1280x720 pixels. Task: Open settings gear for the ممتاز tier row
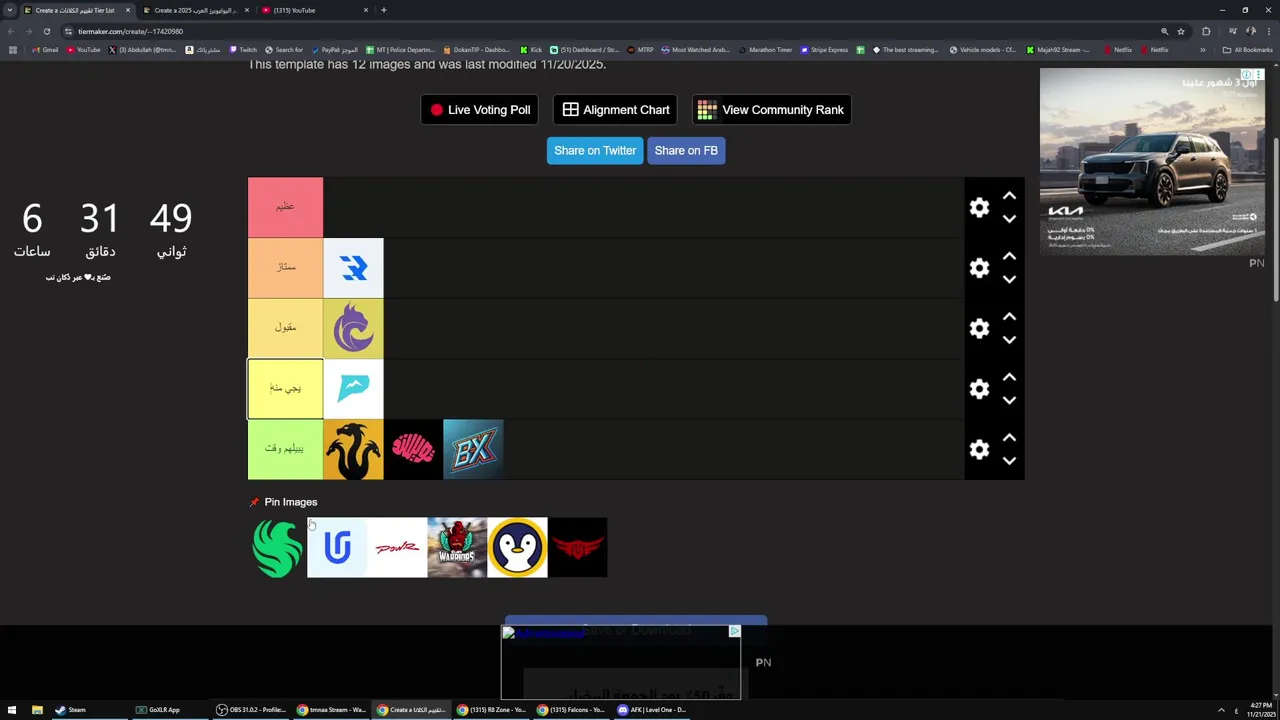coord(979,268)
